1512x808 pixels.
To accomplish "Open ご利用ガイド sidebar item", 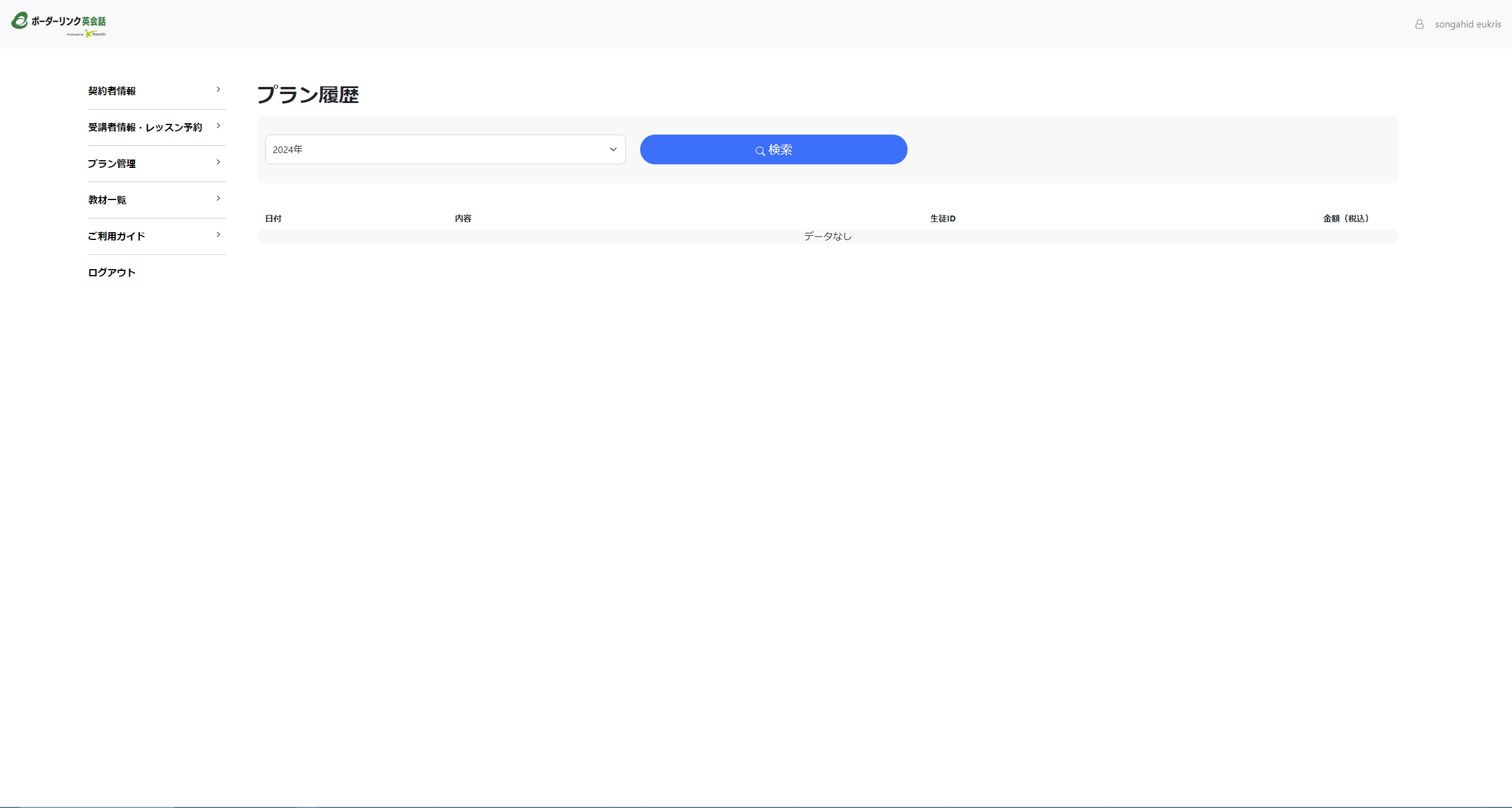I will click(117, 236).
